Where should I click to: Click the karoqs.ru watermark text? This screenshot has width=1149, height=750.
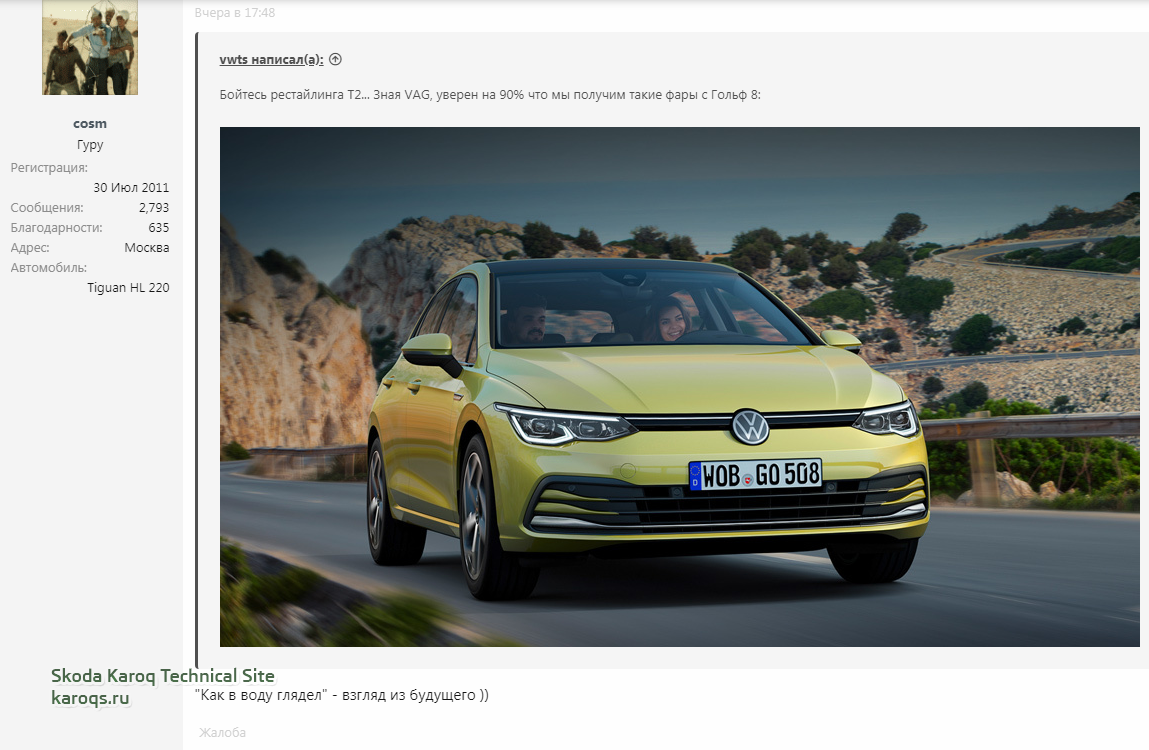91,698
